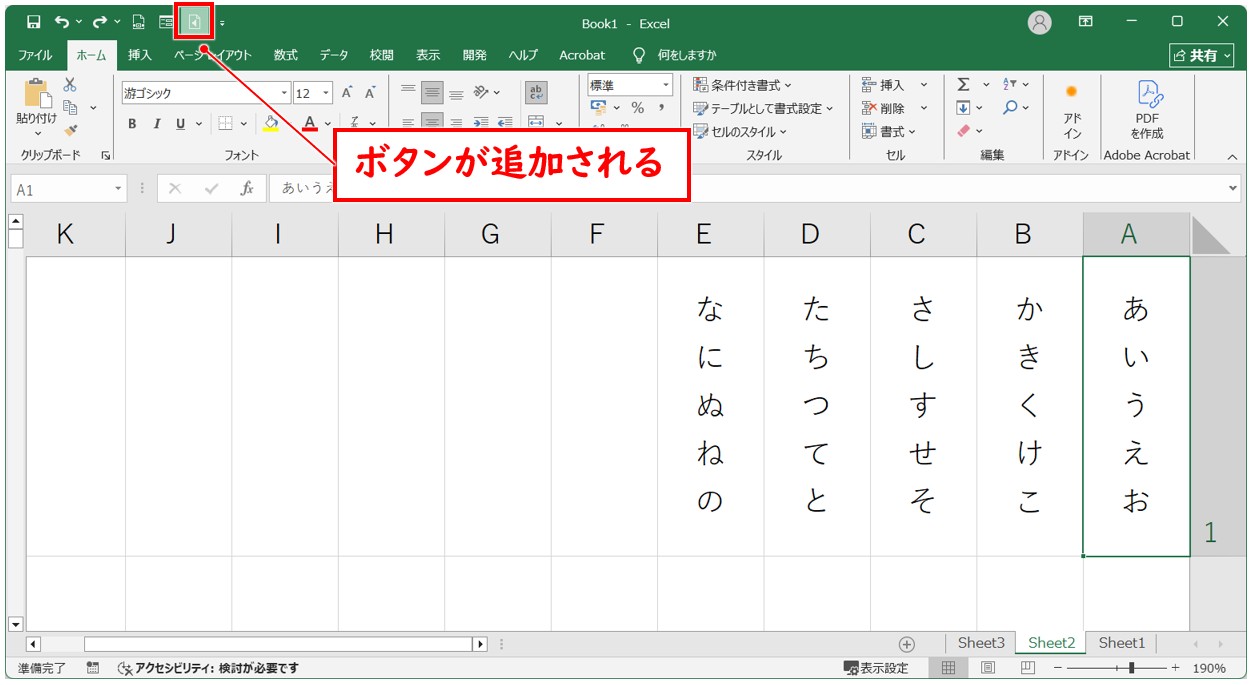Viewport: 1254px width, 685px height.
Task: Switch to the 表示 ribbon tab
Action: 428,55
